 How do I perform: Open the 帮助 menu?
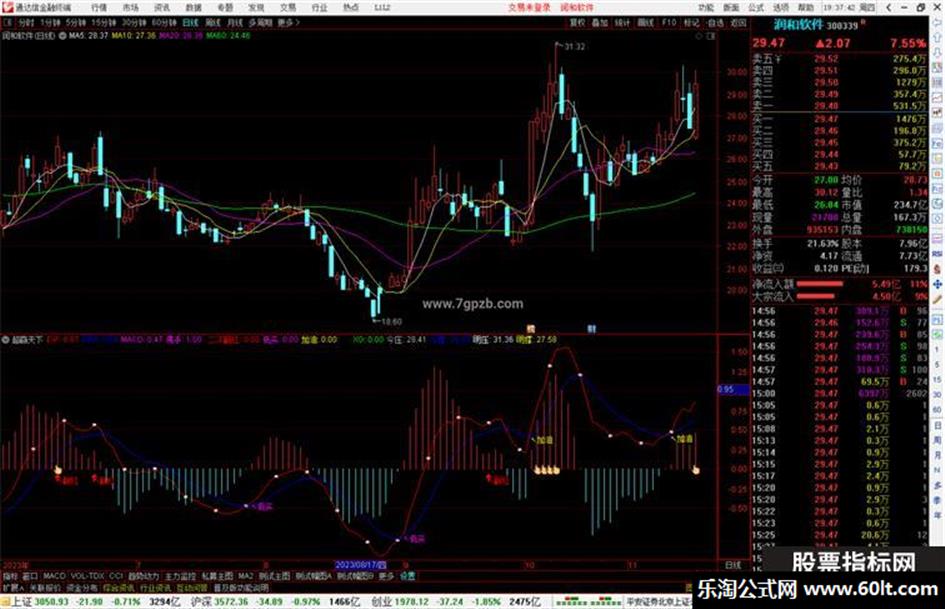point(806,8)
